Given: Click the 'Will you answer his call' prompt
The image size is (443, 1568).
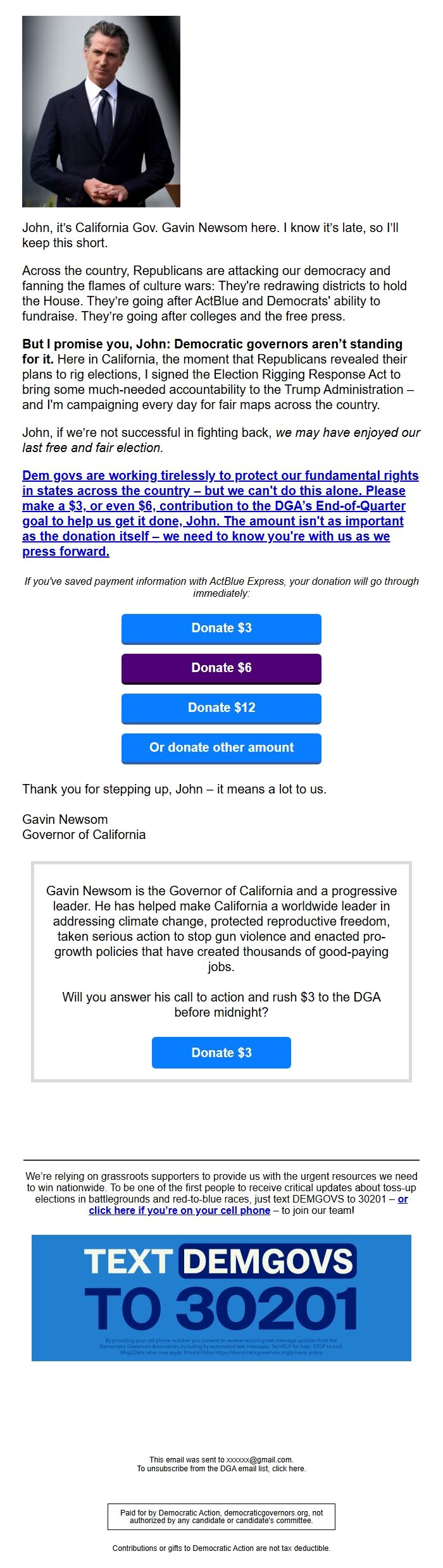Looking at the screenshot, I should tap(221, 1004).
